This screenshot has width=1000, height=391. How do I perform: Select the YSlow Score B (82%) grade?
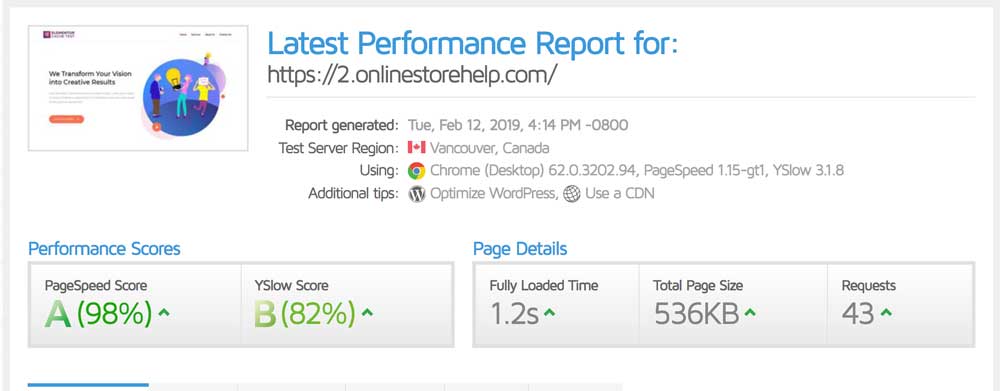305,313
